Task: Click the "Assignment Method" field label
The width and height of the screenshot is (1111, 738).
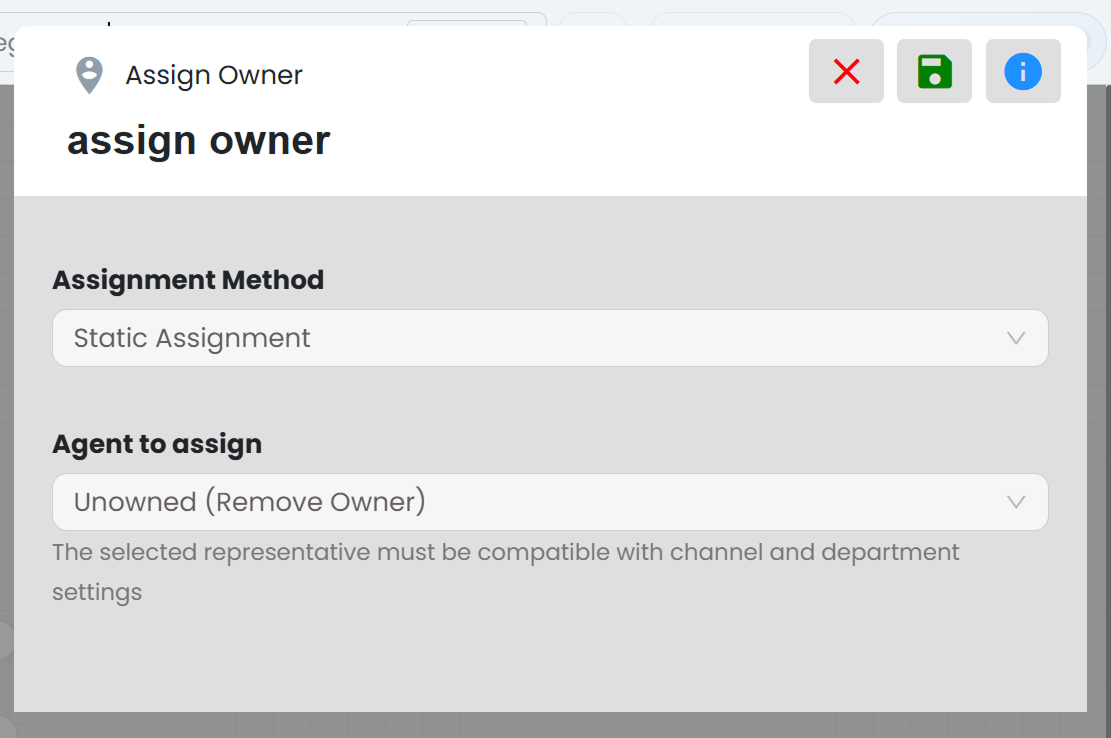Action: click(188, 280)
